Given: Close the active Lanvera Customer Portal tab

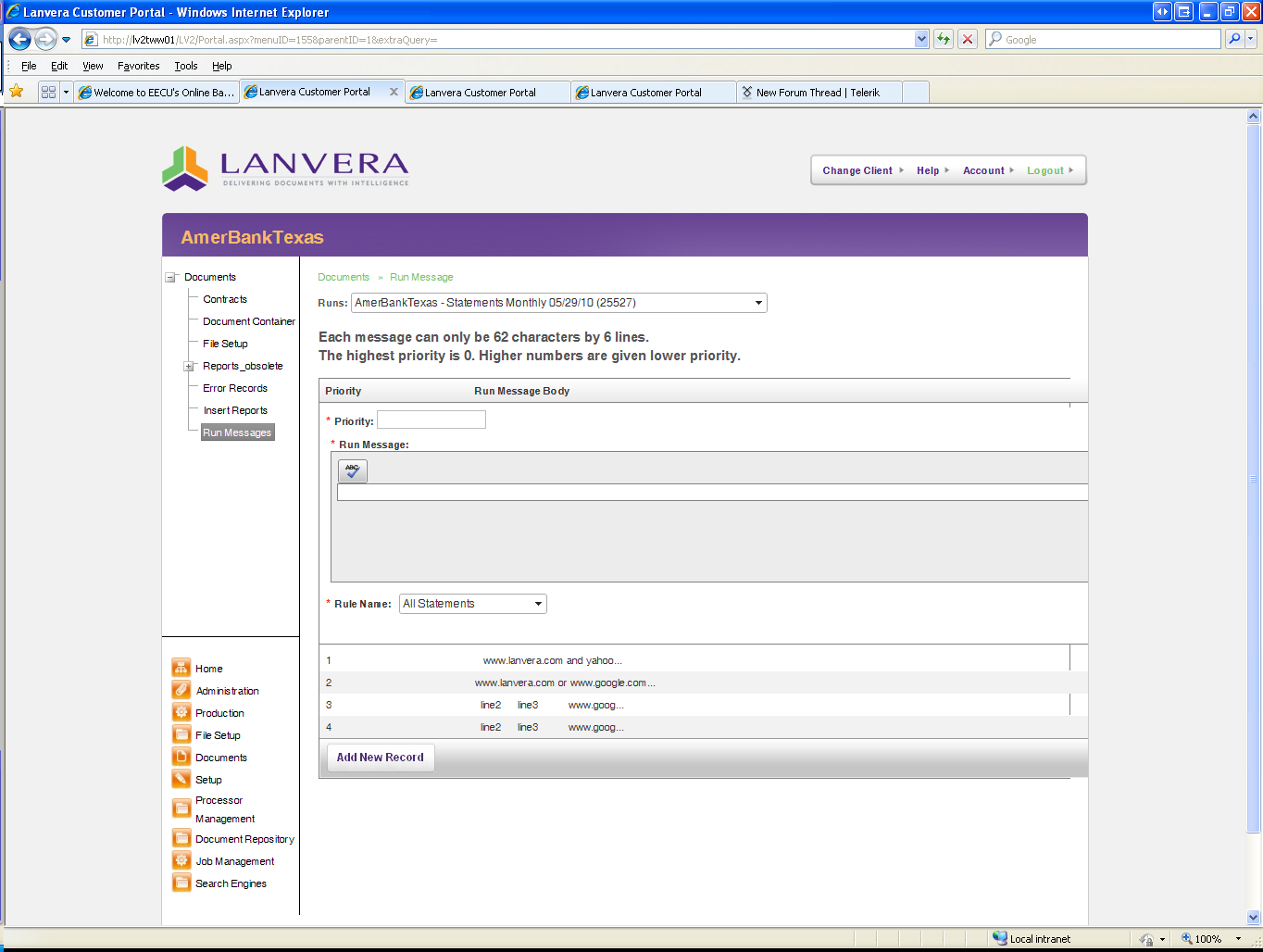Looking at the screenshot, I should pyautogui.click(x=394, y=92).
